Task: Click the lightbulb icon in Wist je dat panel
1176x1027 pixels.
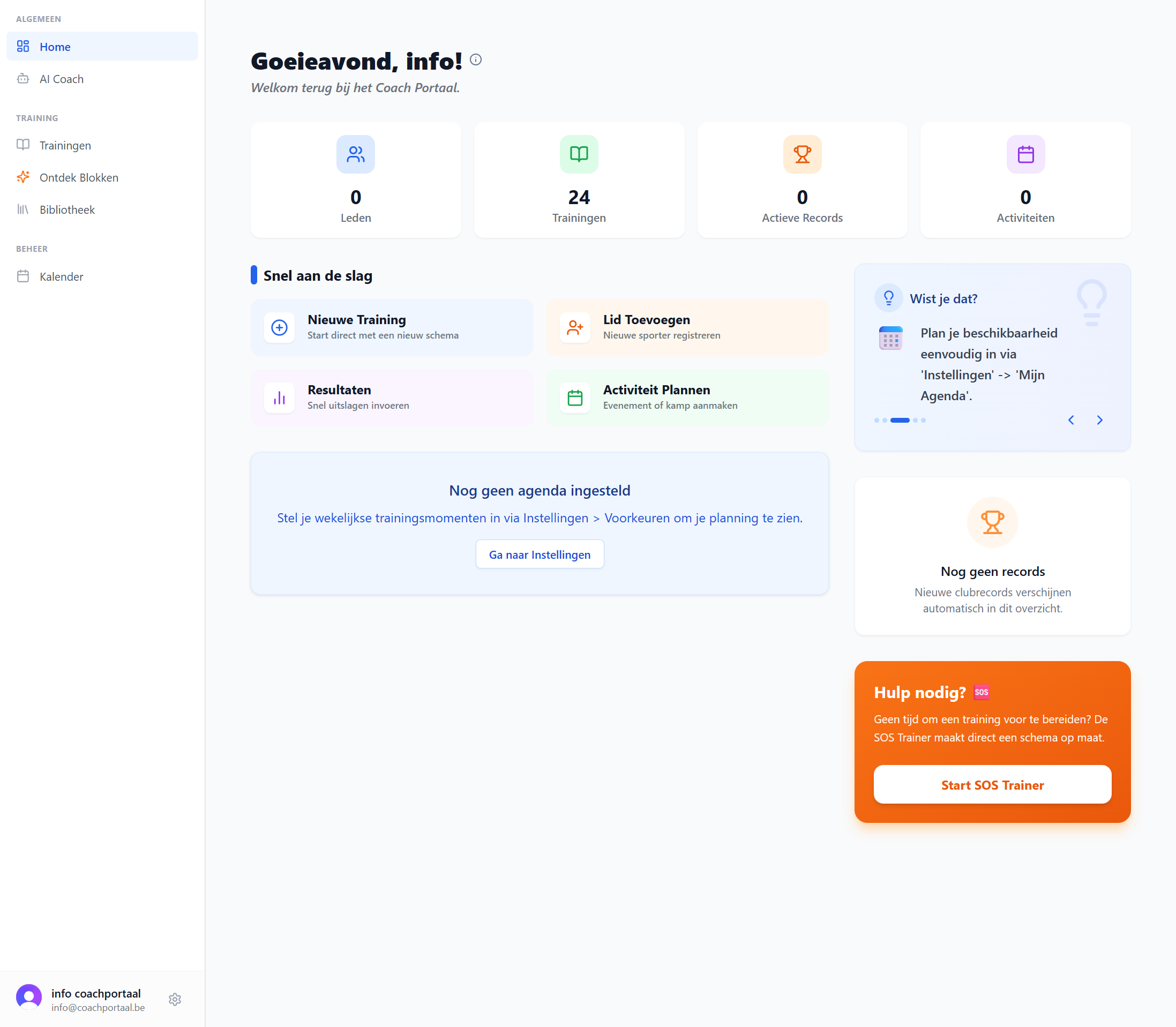Action: click(x=889, y=297)
